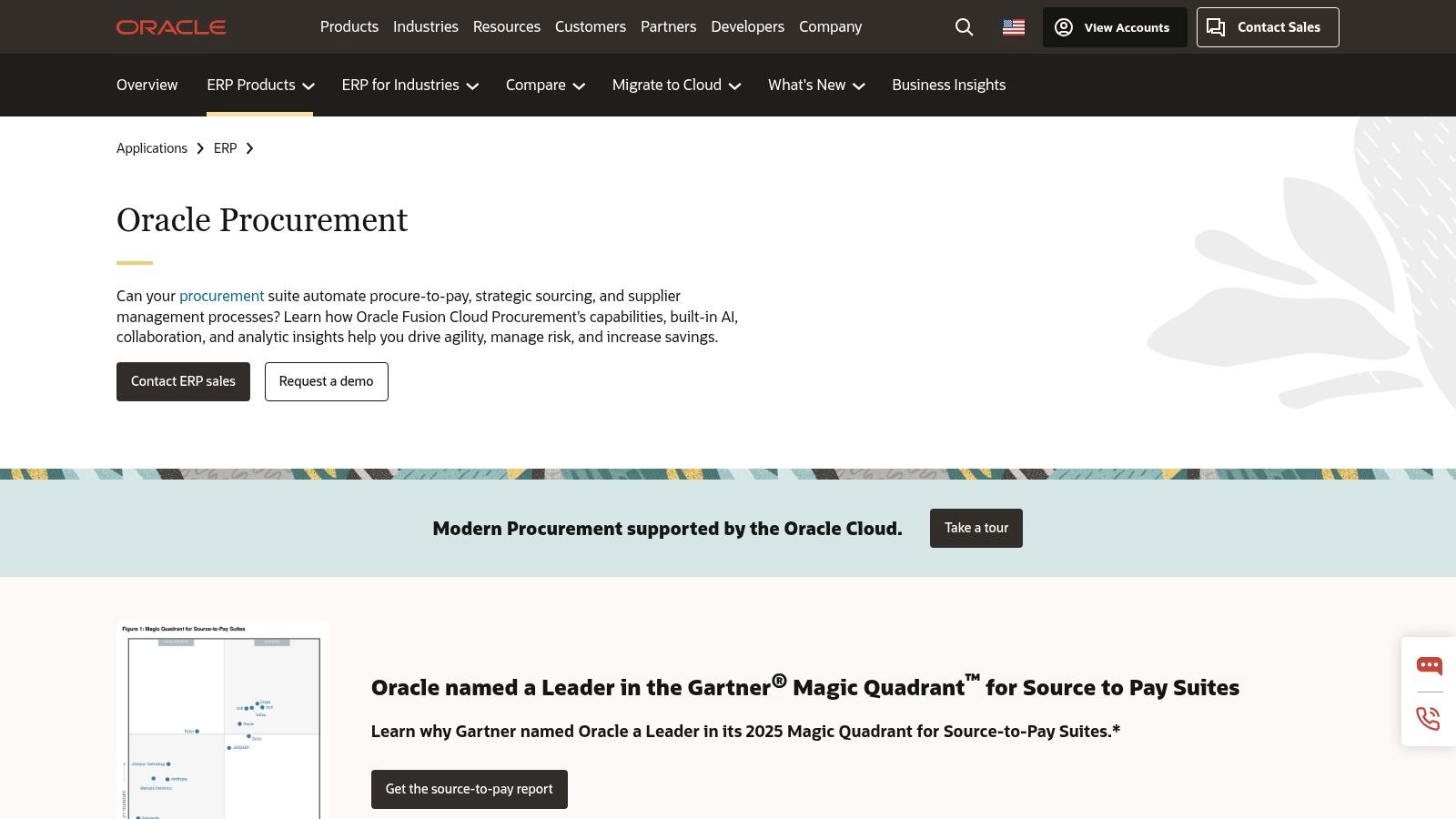Open View Accounts
This screenshot has height=819, width=1456.
point(1114,27)
